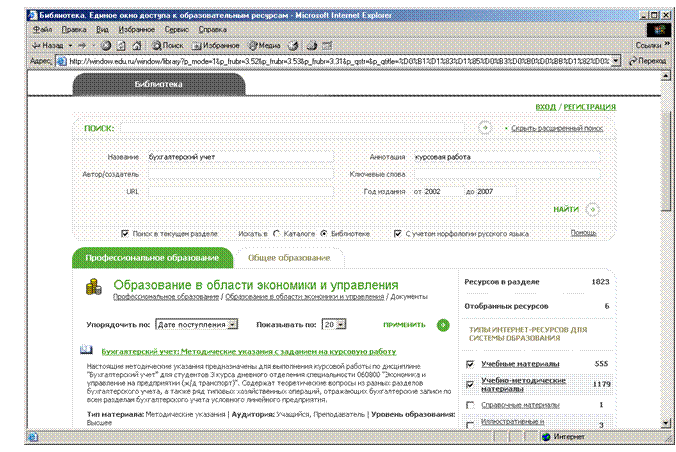Open the Правка menu
Screen dimensions: 676x452
74,29
